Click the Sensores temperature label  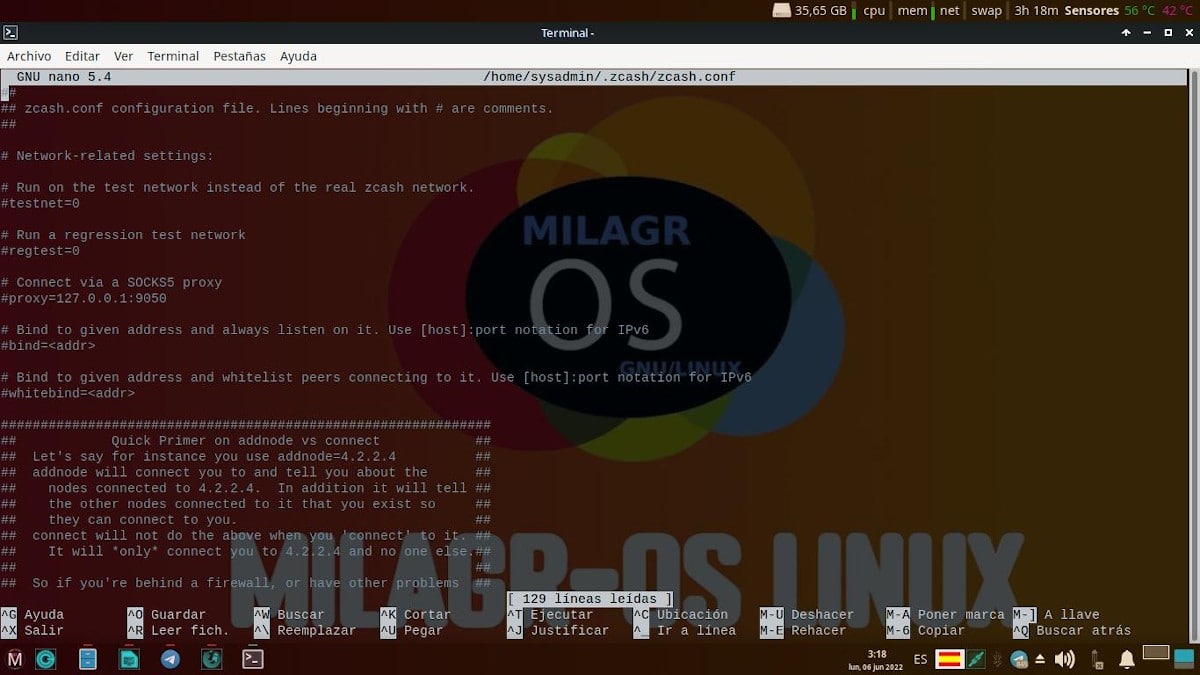click(x=1091, y=11)
